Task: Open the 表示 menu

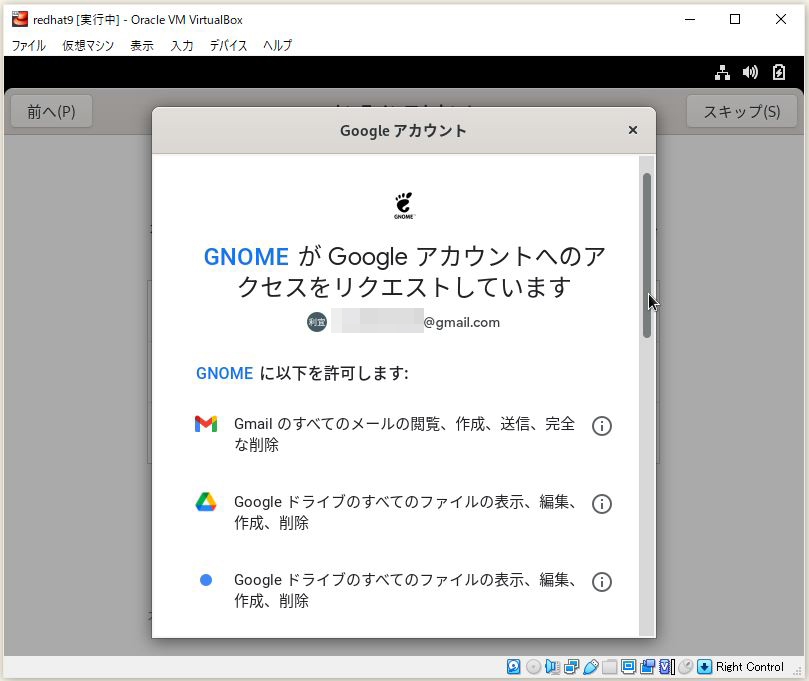Action: point(142,45)
